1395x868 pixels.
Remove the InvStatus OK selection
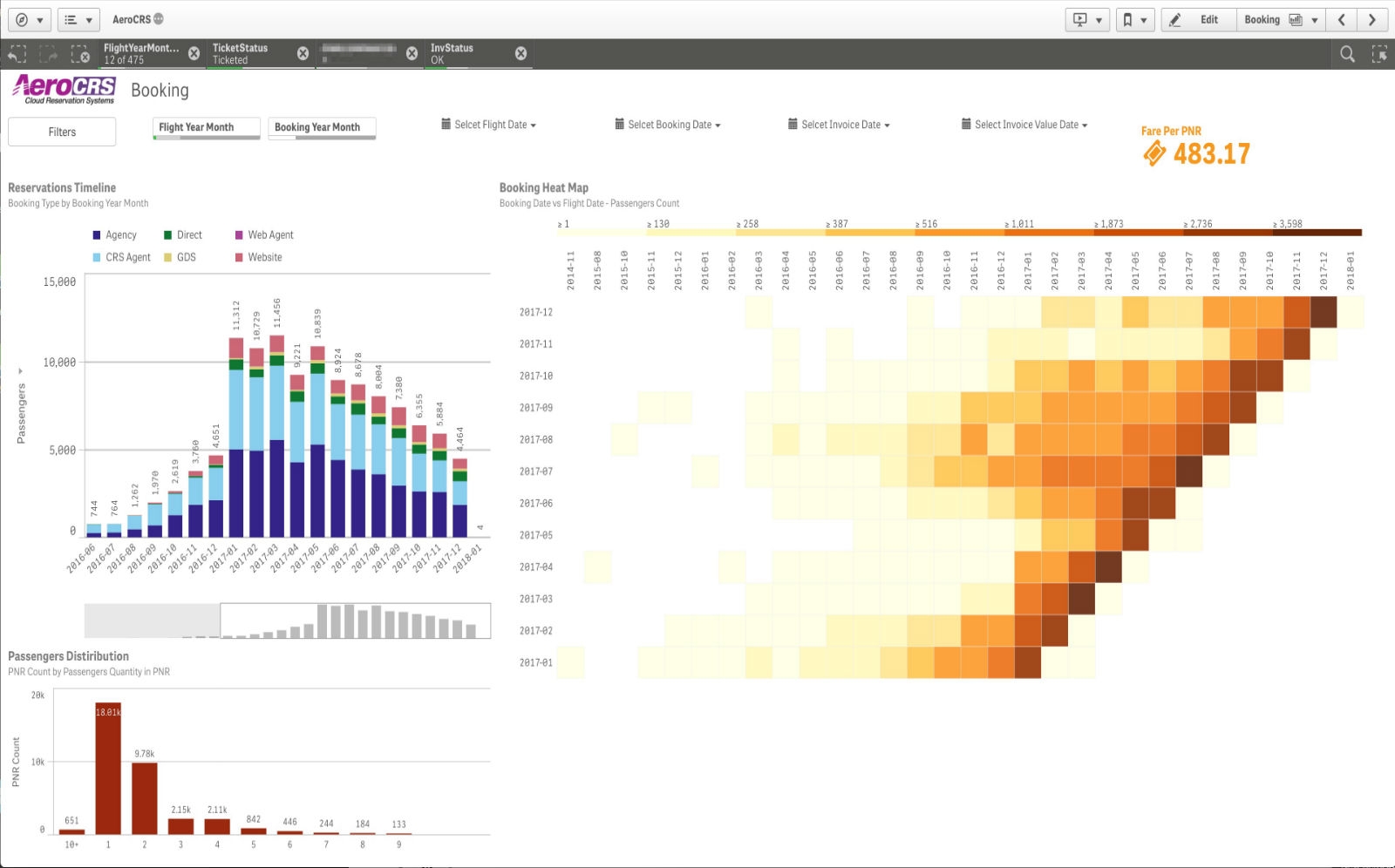coord(521,53)
